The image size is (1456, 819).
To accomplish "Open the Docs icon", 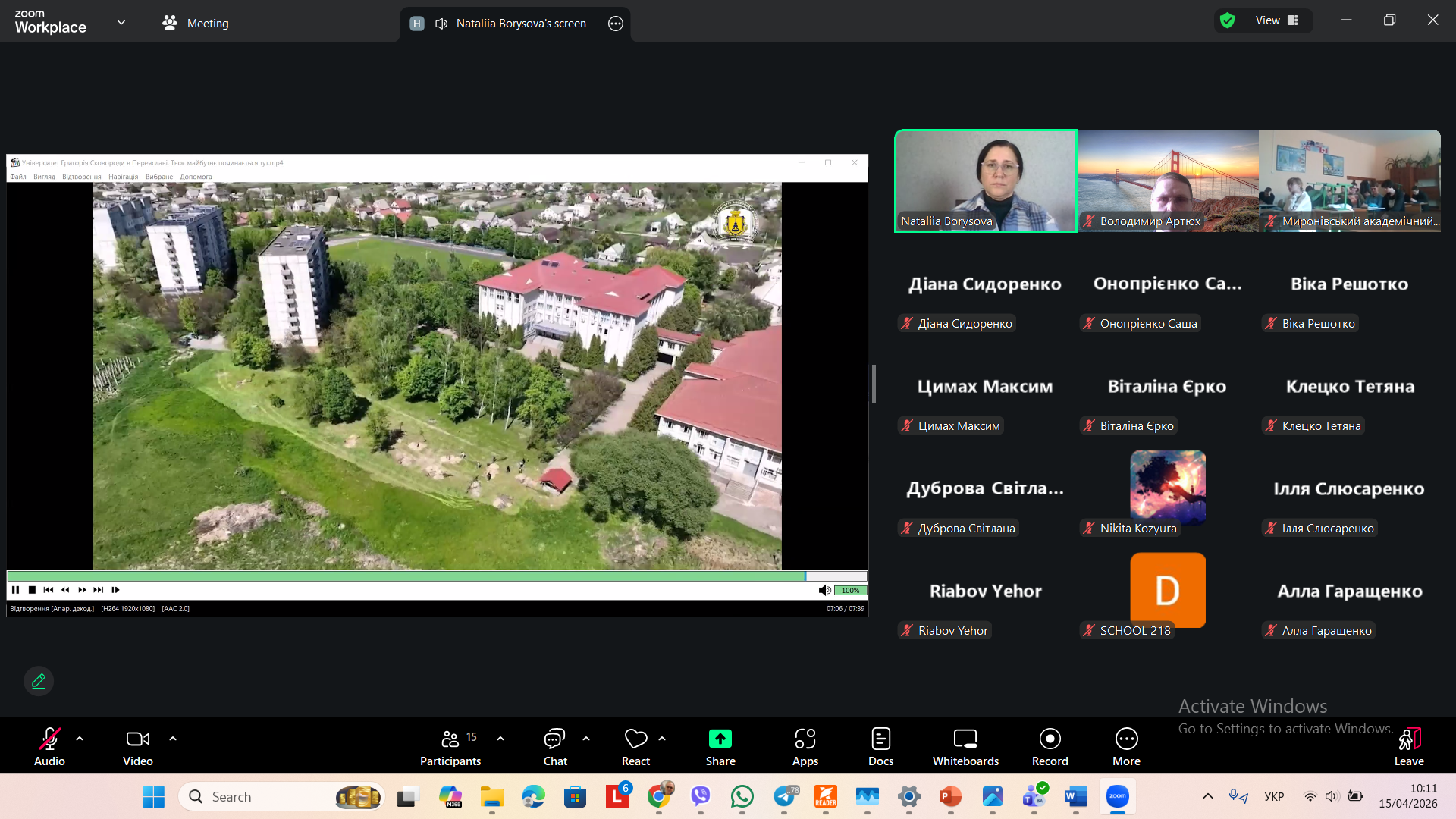I will tap(880, 739).
